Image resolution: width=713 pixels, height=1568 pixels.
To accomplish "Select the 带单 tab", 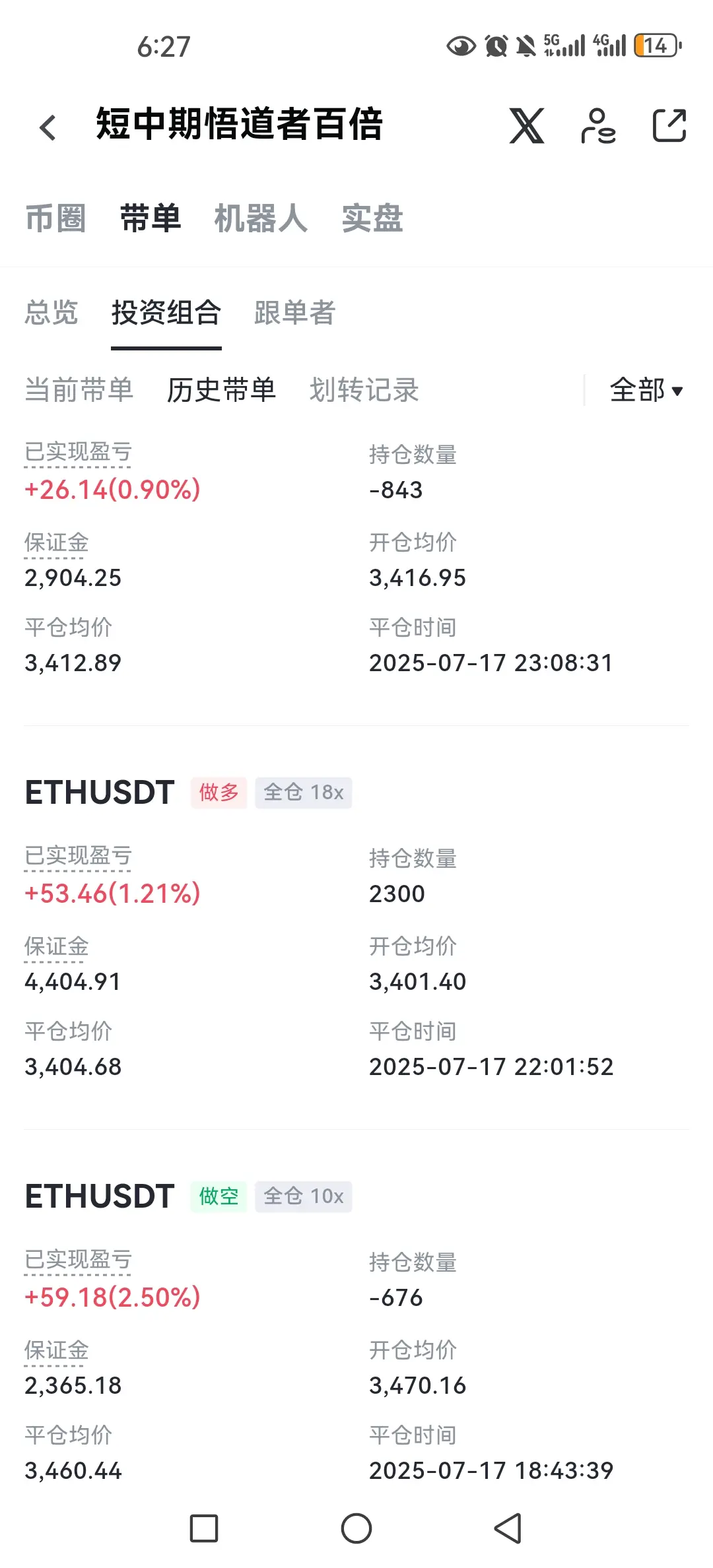I will coord(151,218).
